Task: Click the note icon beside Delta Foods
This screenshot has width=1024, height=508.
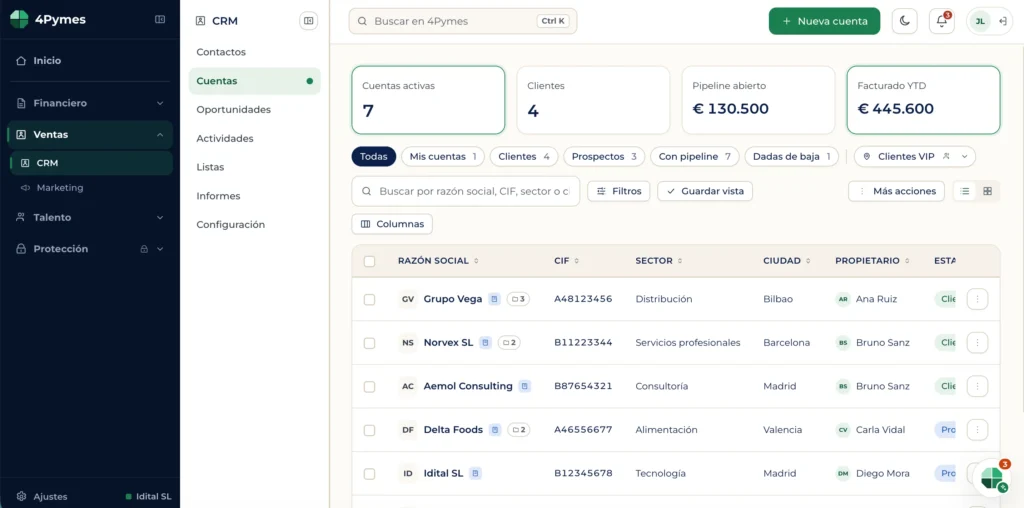Action: point(495,430)
